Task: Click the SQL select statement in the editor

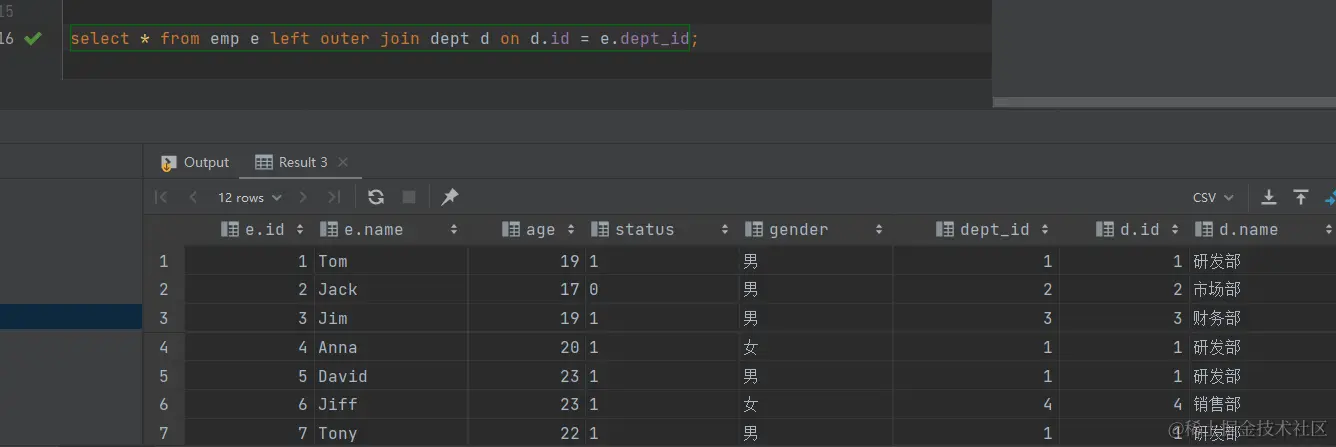Action: coord(384,39)
